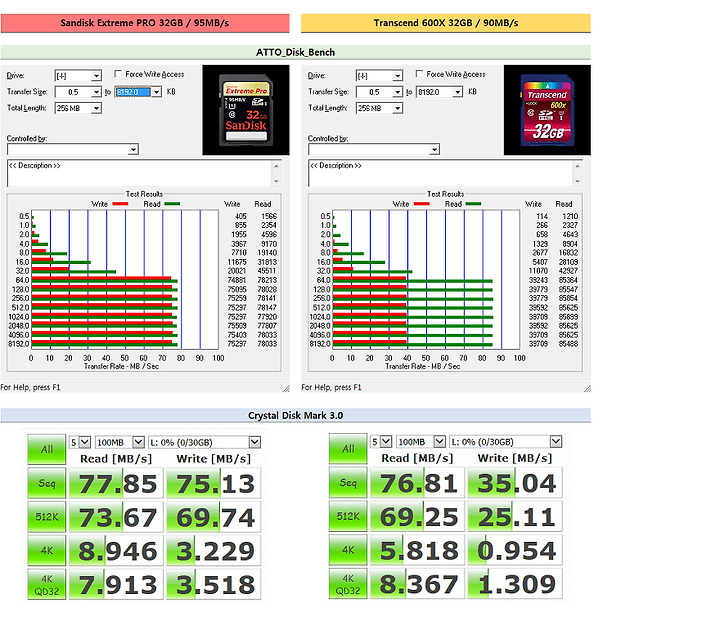The width and height of the screenshot is (720, 621).
Task: Click 512K button in Transcend CrystalDiskMark
Action: [348, 517]
